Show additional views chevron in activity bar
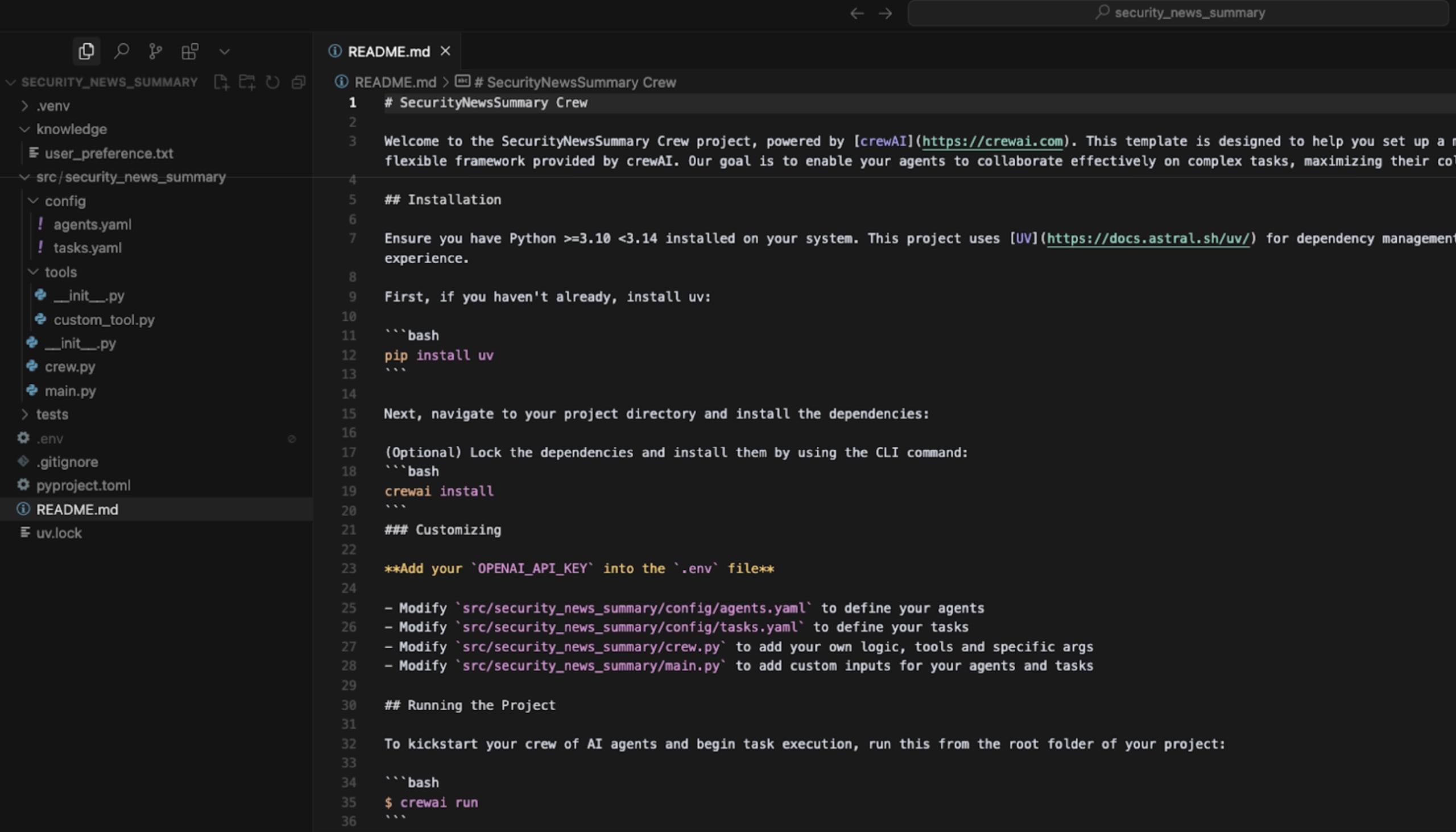The image size is (1456, 832). (225, 52)
